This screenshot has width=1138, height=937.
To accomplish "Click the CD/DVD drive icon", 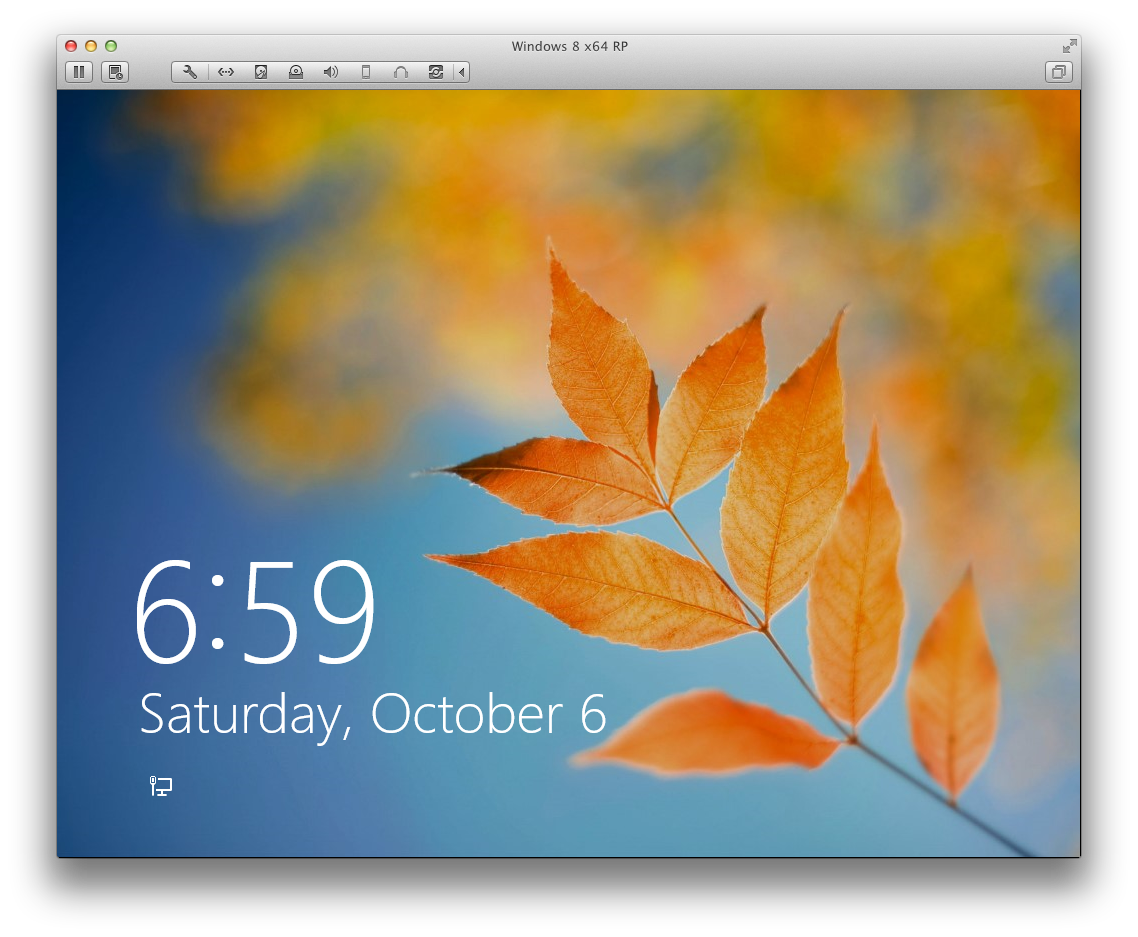I will [x=295, y=72].
